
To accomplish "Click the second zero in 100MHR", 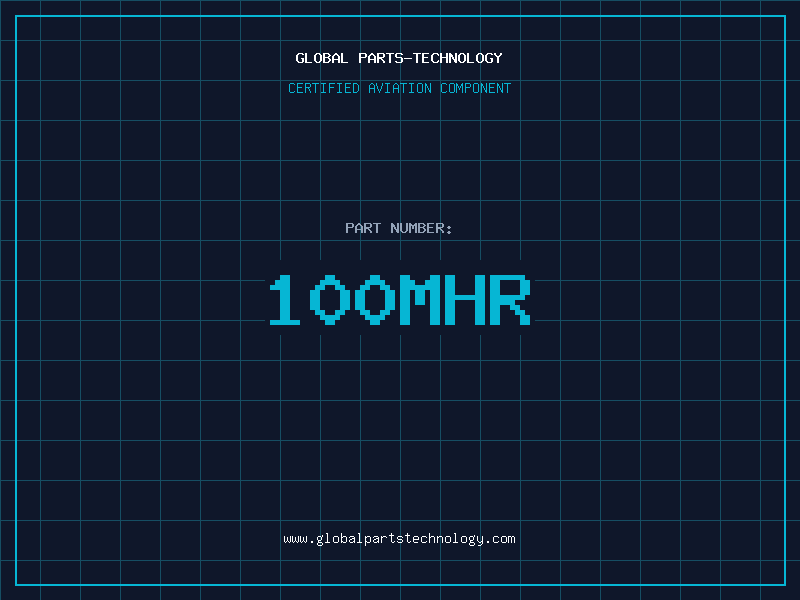I will click(373, 300).
